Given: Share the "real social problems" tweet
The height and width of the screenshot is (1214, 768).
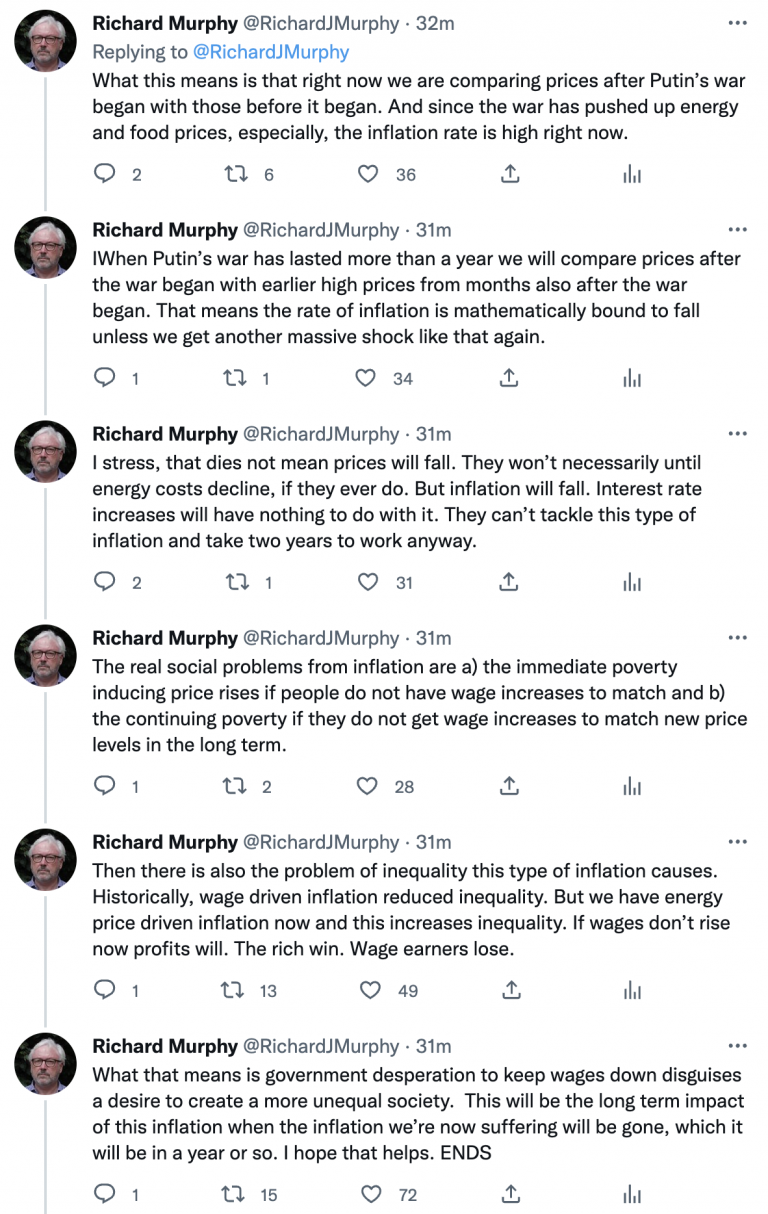Looking at the screenshot, I should 509,786.
